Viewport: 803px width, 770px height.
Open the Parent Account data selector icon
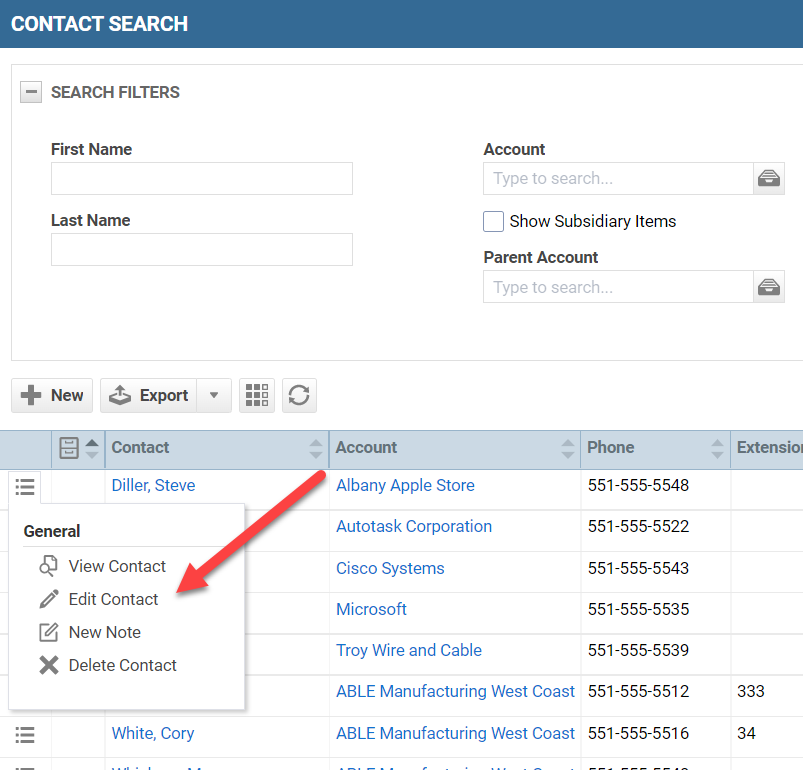point(769,287)
